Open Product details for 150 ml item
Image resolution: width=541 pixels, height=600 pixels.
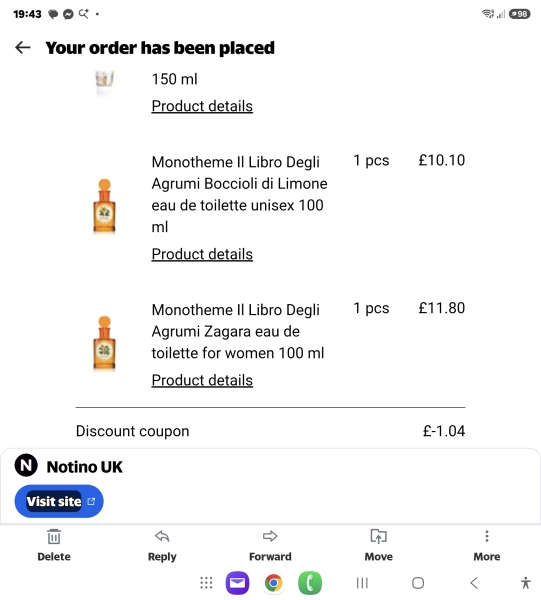[x=202, y=106]
